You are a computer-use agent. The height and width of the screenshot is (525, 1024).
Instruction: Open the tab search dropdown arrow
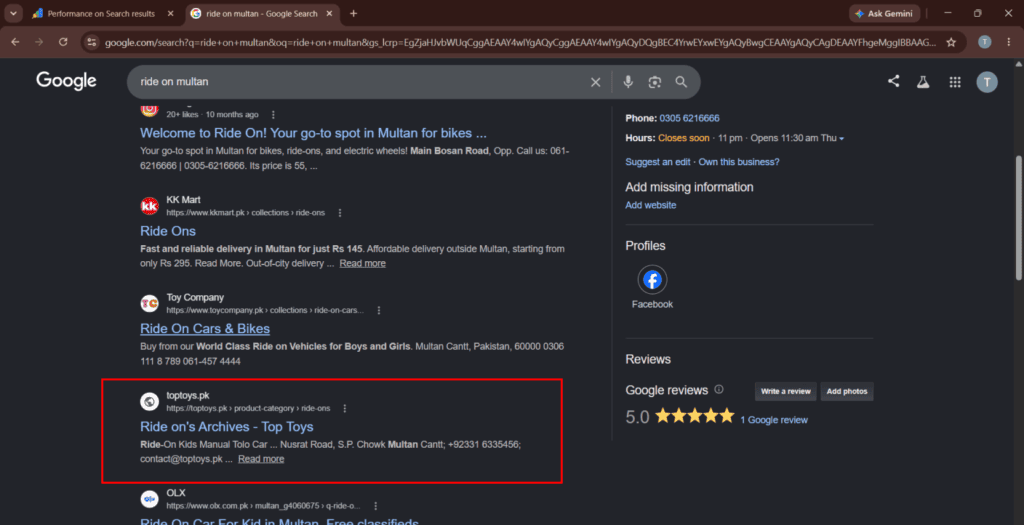(12, 13)
